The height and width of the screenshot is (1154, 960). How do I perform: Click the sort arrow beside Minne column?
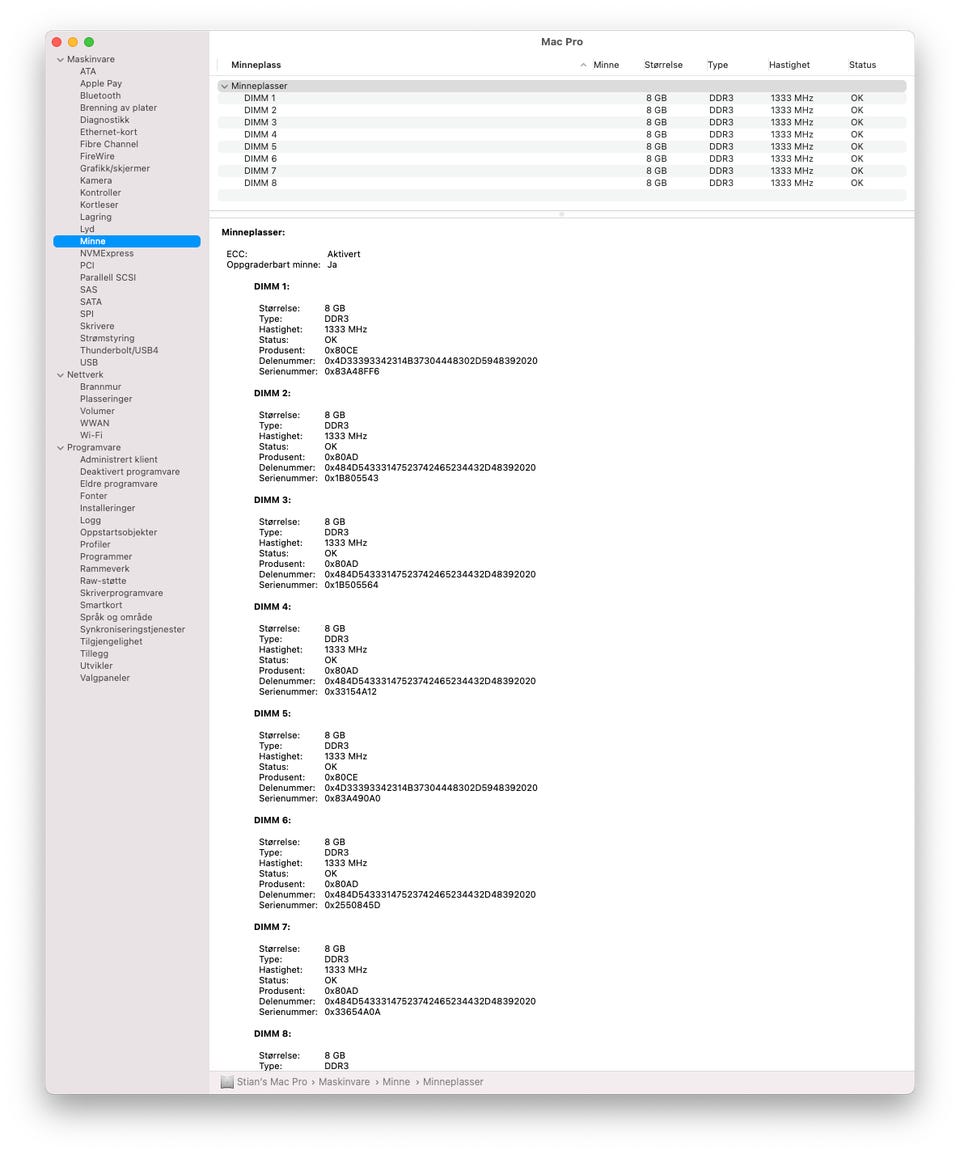(x=583, y=65)
